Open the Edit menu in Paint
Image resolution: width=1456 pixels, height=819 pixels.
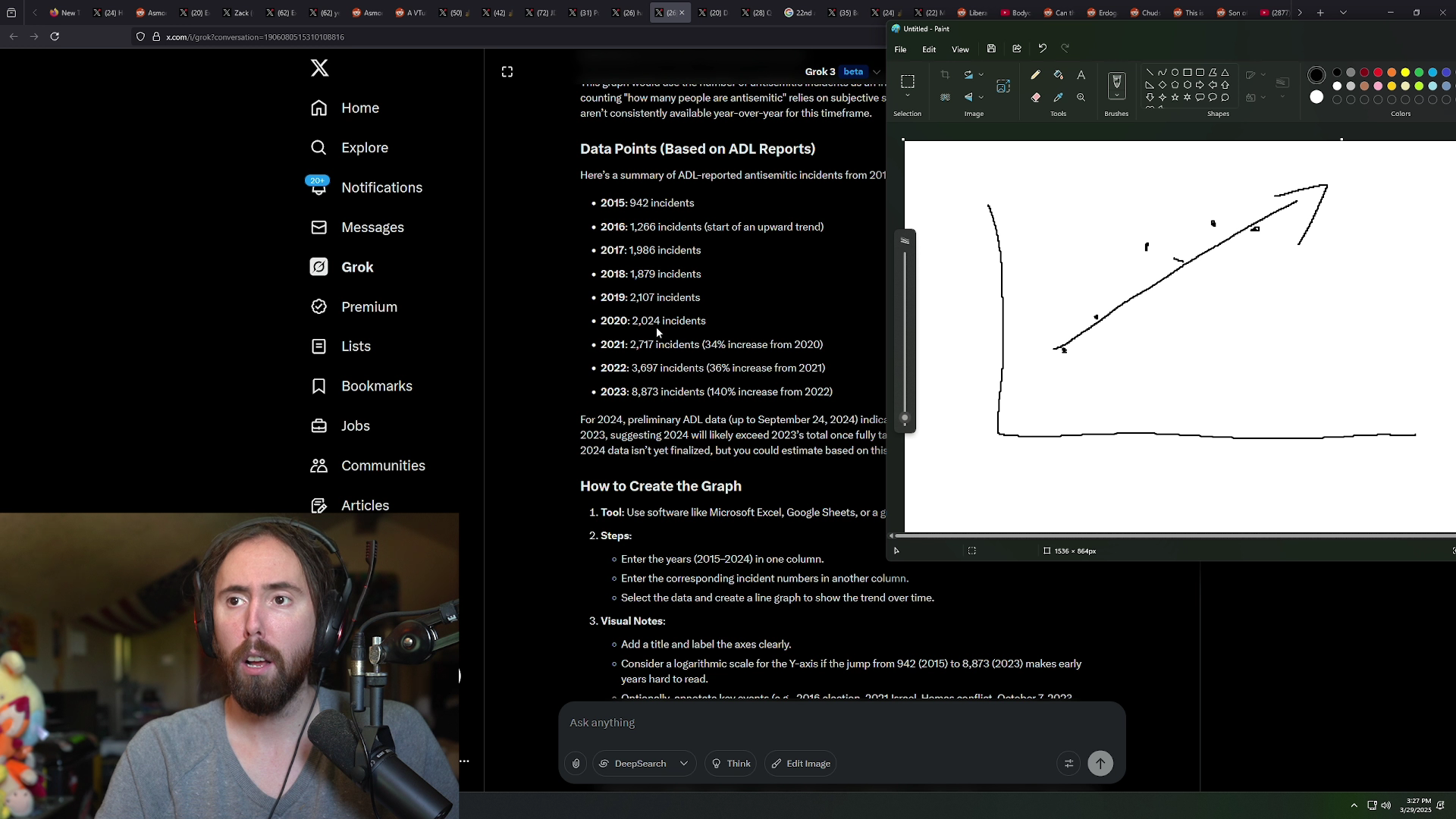[x=929, y=49]
